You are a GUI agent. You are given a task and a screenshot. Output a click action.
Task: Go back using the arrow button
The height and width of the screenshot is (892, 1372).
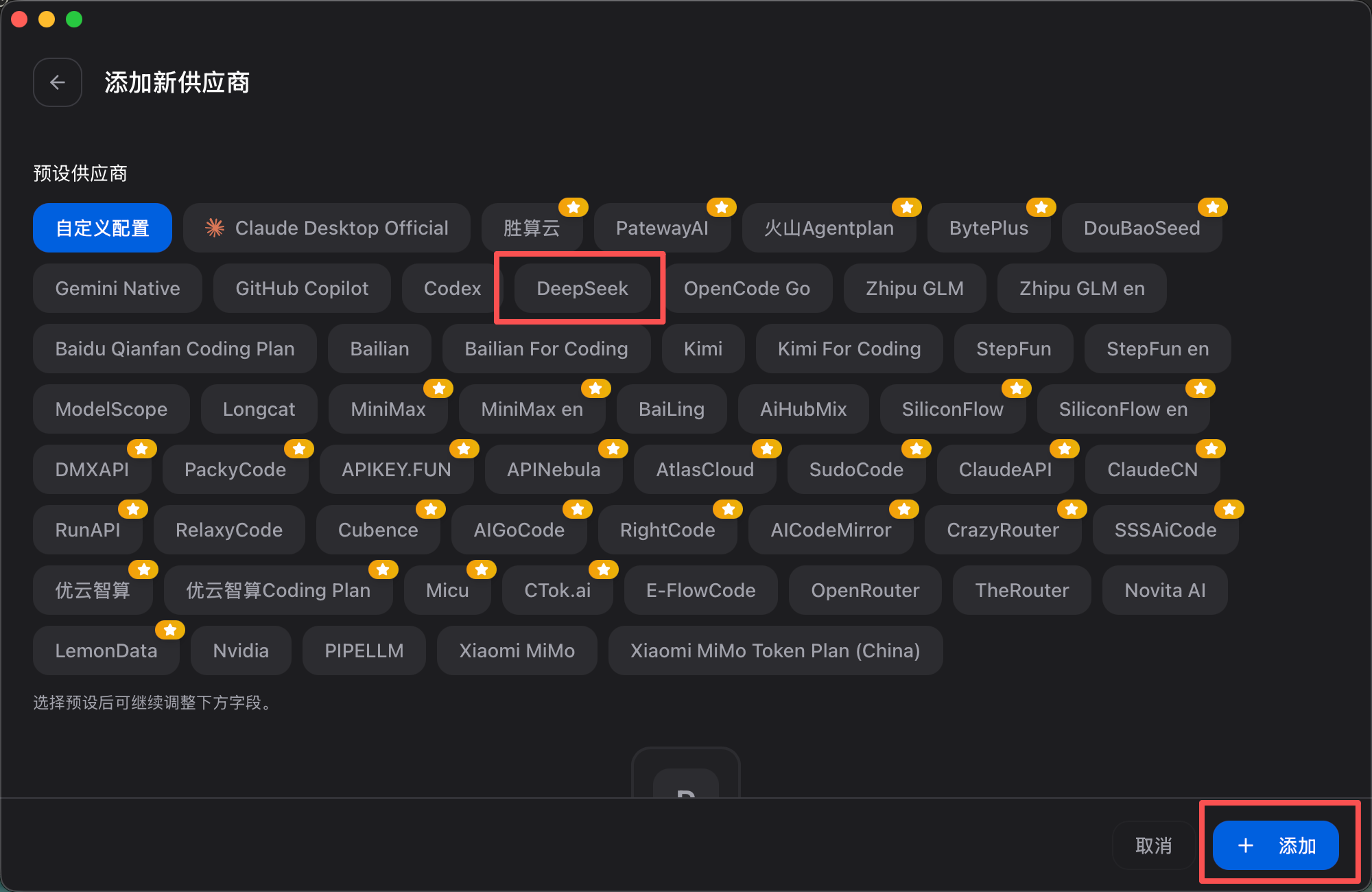pos(58,82)
